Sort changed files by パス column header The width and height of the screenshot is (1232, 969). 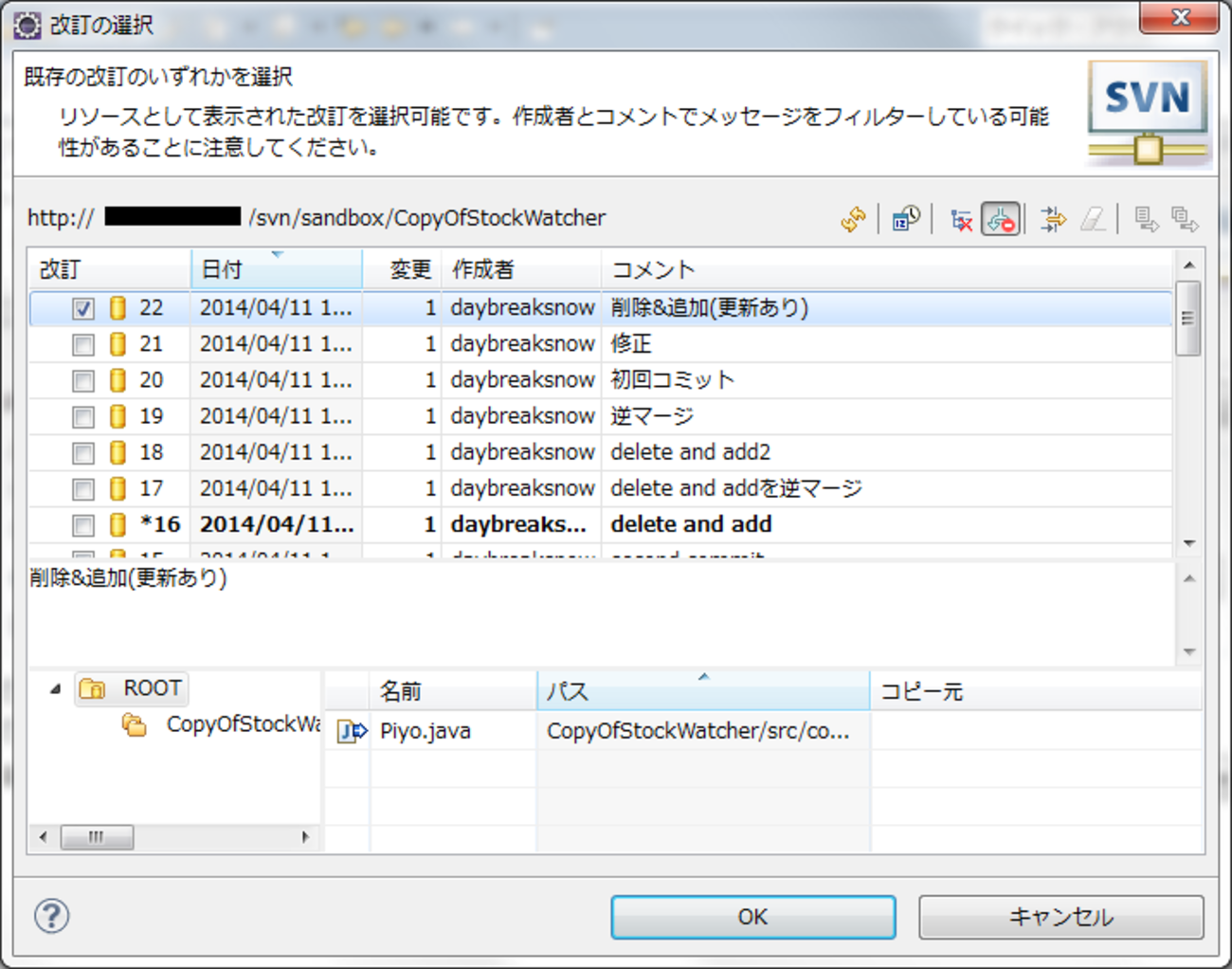click(x=701, y=691)
